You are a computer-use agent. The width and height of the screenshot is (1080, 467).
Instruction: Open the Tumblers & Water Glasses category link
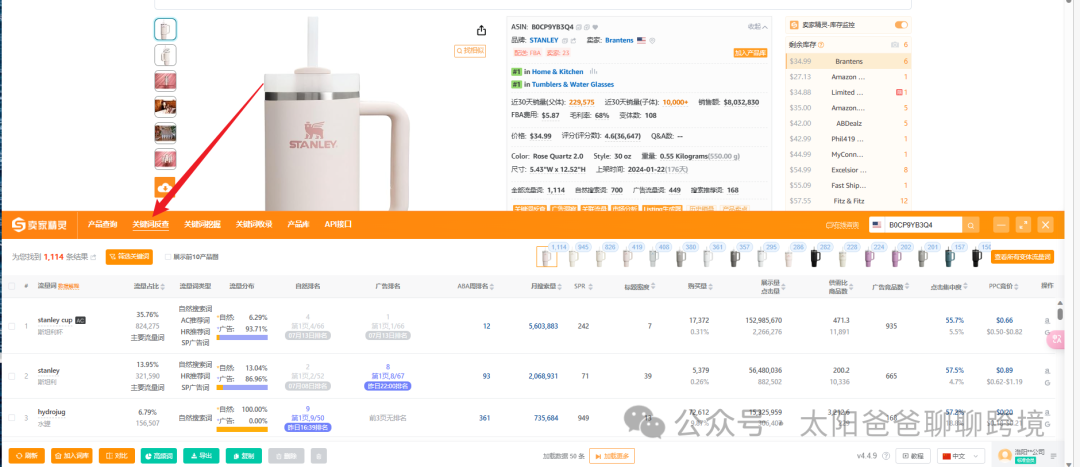point(572,85)
